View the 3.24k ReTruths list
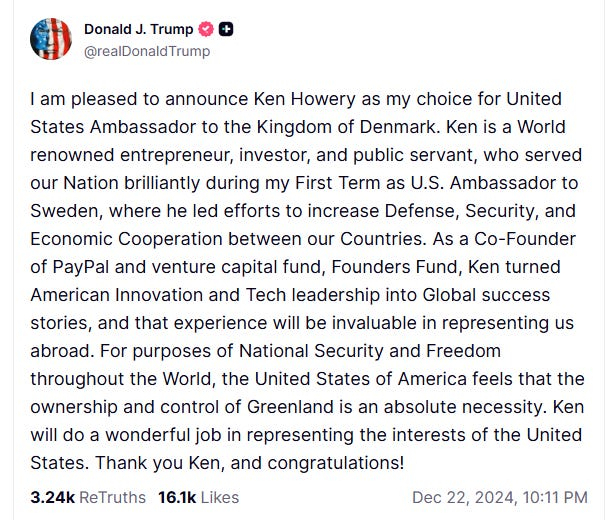This screenshot has height=520, width=609. 88,497
